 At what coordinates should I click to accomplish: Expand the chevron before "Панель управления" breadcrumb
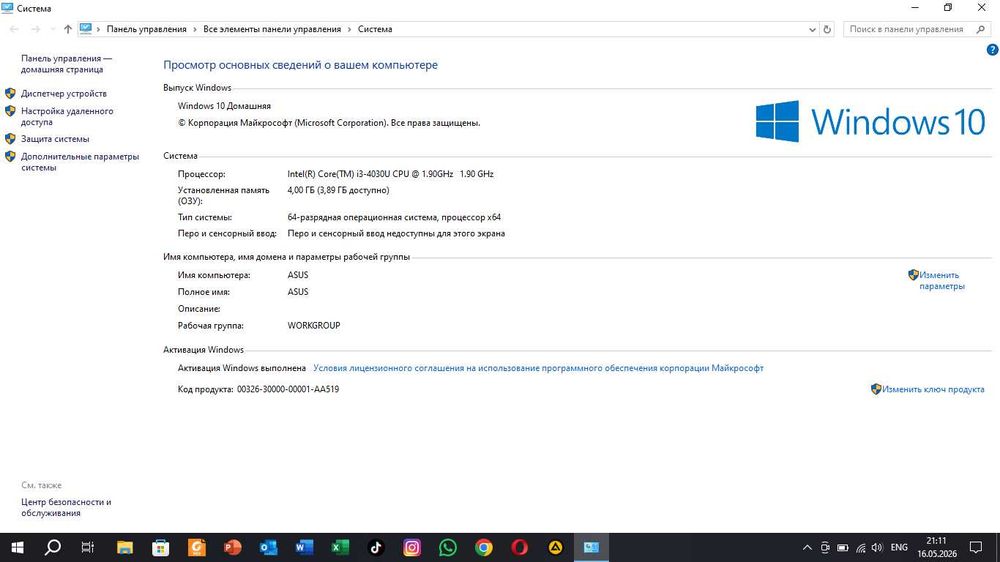point(98,29)
